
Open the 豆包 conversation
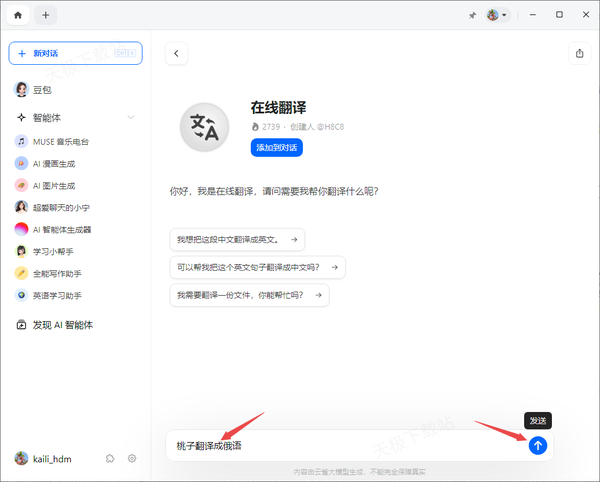(42, 89)
